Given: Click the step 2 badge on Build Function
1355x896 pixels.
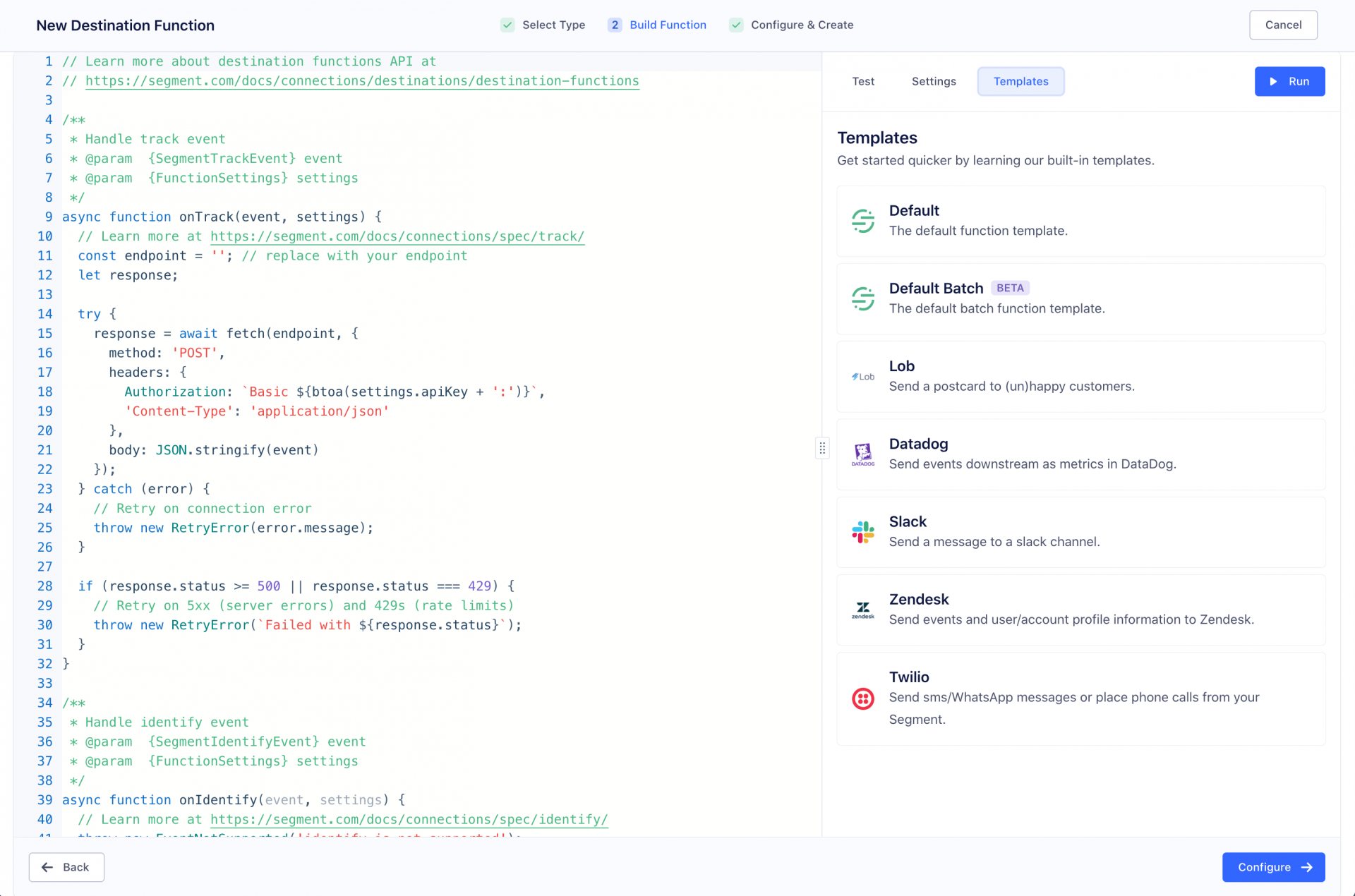Looking at the screenshot, I should [x=615, y=25].
